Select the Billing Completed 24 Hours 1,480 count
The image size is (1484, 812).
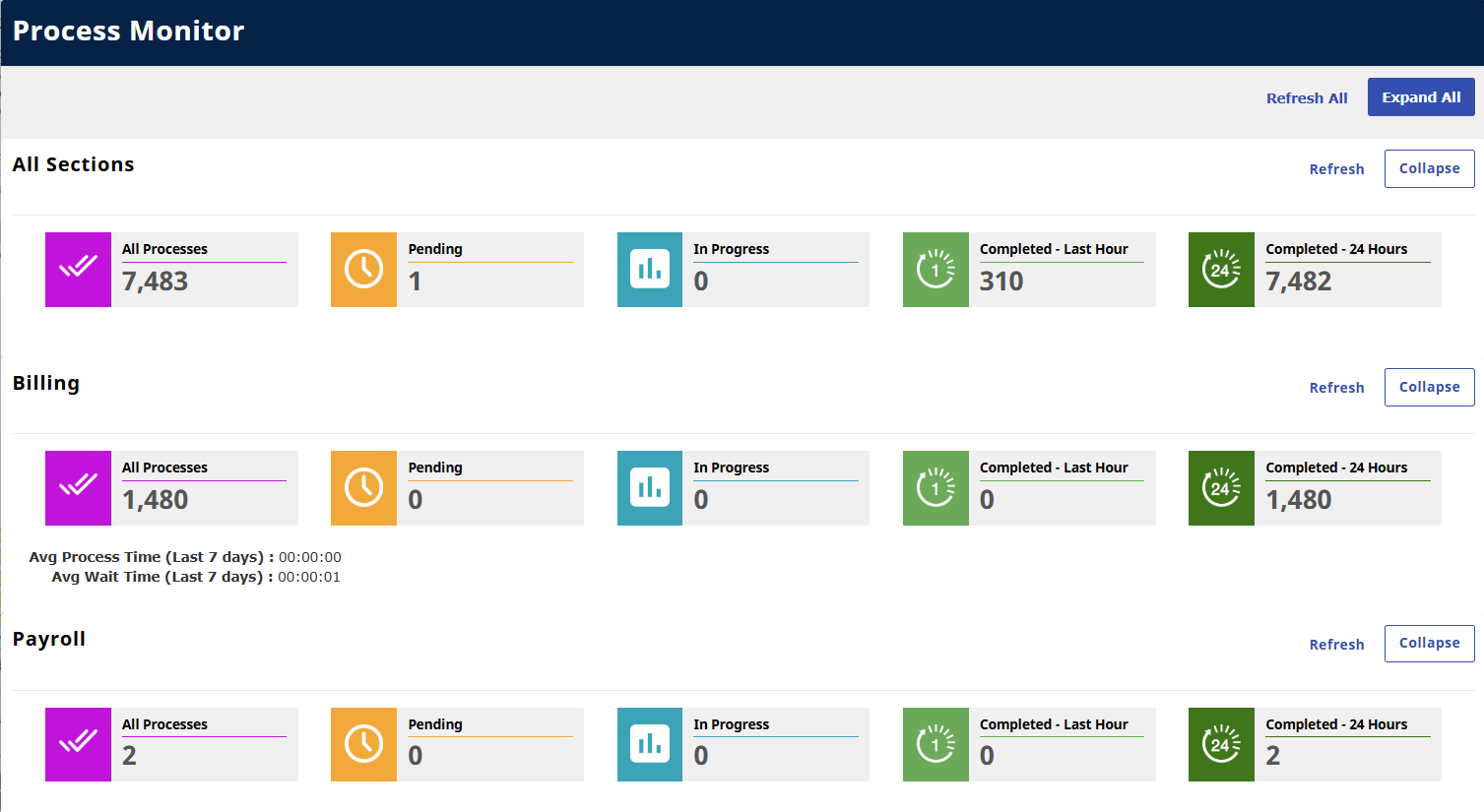coord(1298,500)
